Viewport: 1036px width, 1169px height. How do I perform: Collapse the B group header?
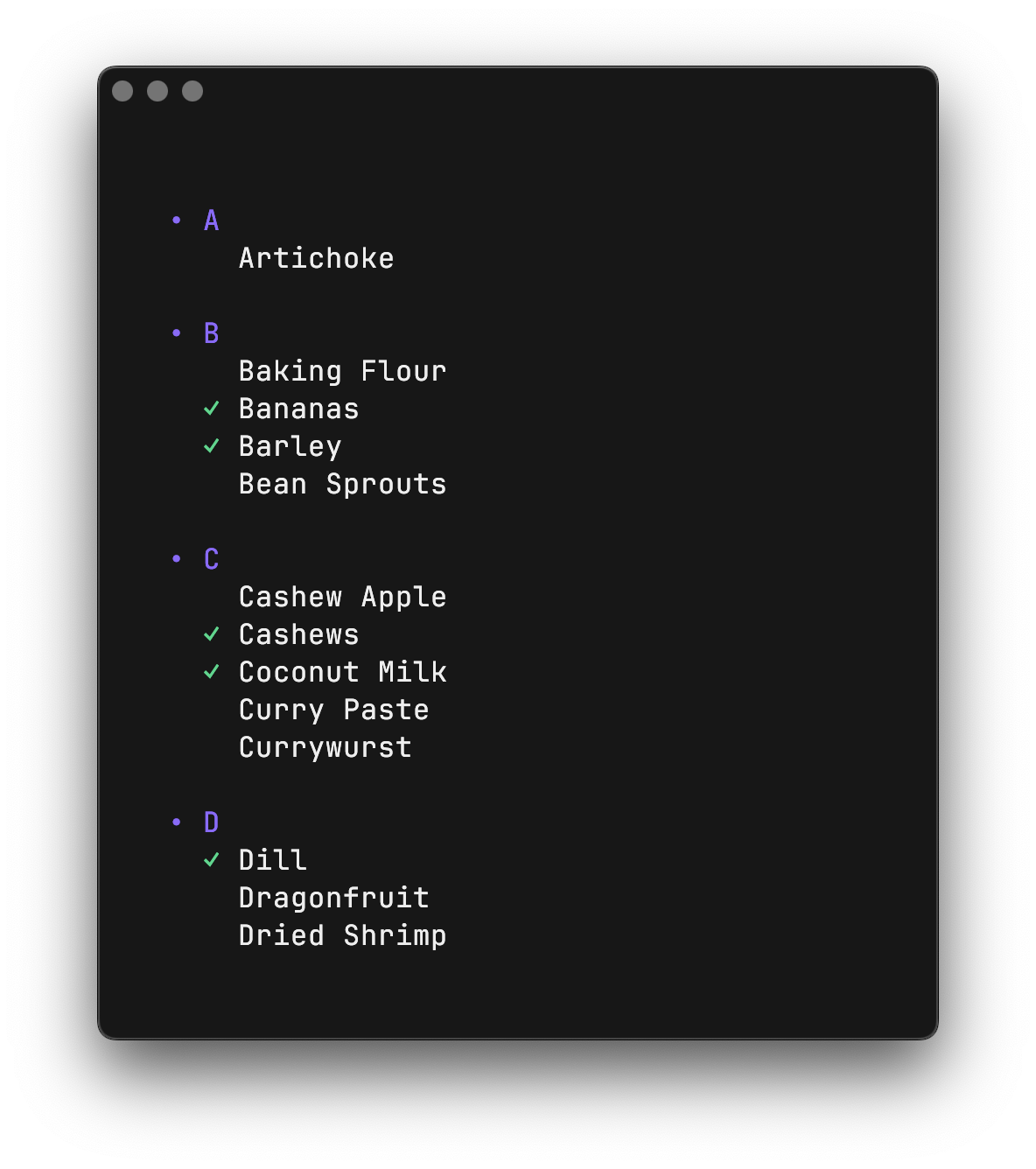pos(211,333)
